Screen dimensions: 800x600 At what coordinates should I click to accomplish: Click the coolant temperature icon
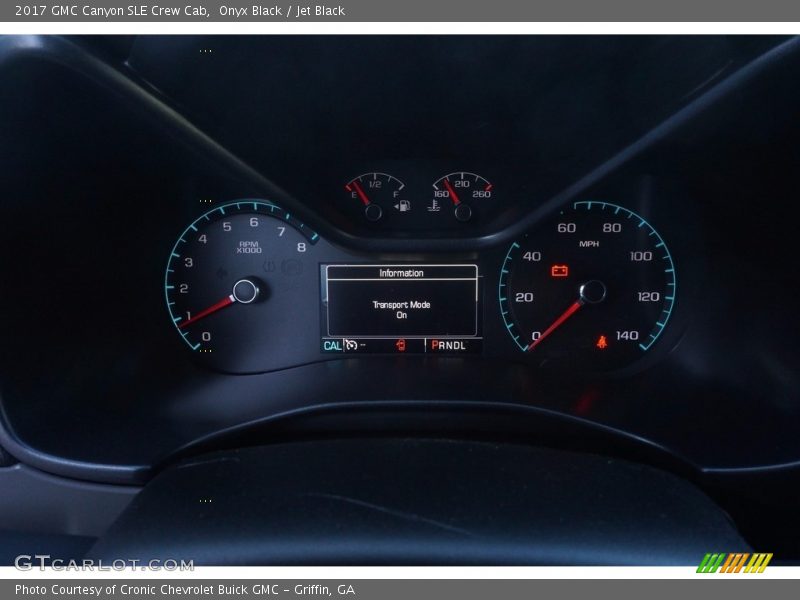tap(434, 206)
